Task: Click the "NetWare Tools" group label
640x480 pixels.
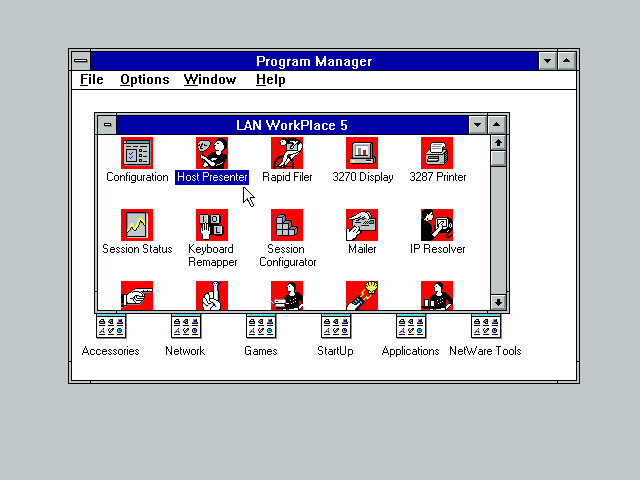Action: tap(485, 351)
